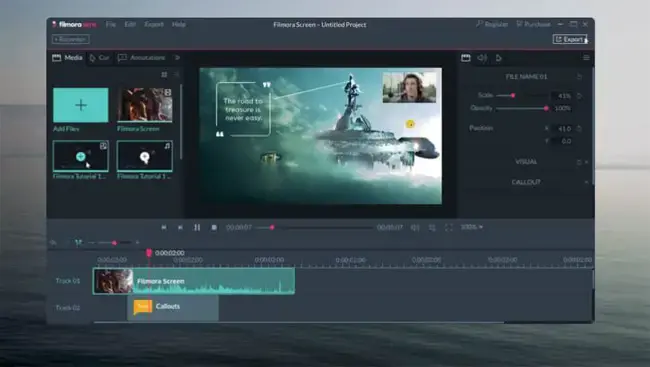650x367 pixels.
Task: Switch to the Media tab
Action: pyautogui.click(x=67, y=58)
